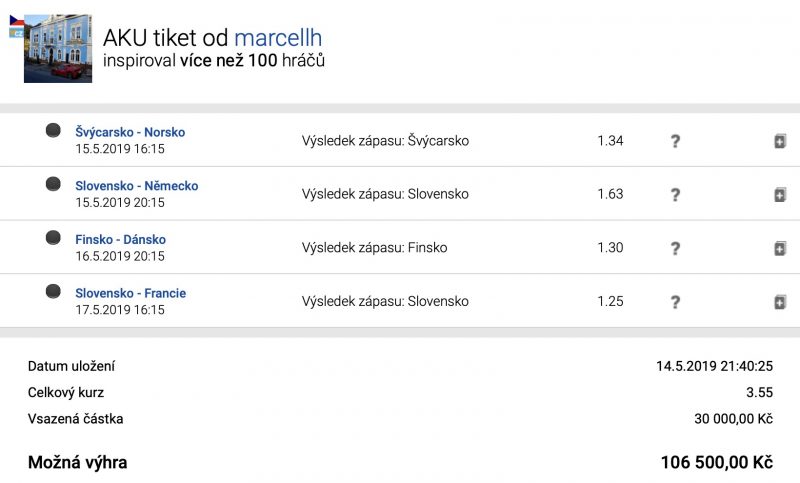Viewport: 800px width, 483px height.
Task: Click the 106 500,00 Kč possible win amount
Action: point(716,463)
